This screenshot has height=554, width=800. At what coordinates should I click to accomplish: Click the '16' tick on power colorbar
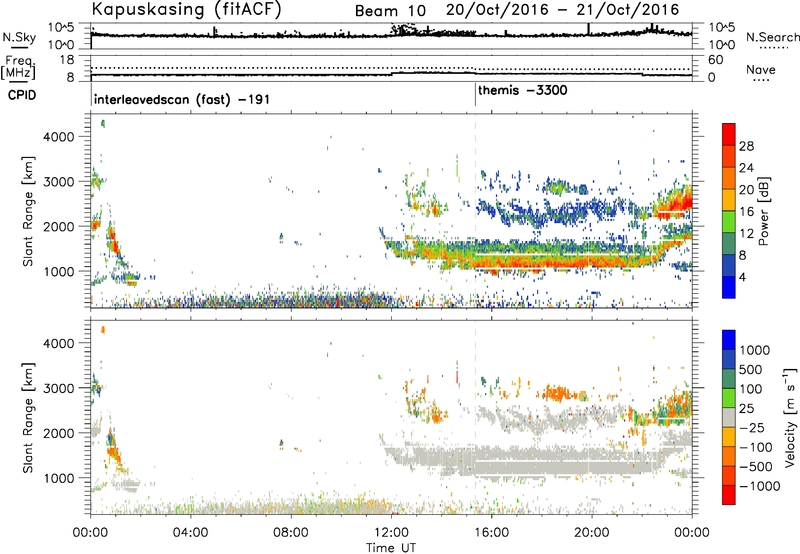(746, 212)
